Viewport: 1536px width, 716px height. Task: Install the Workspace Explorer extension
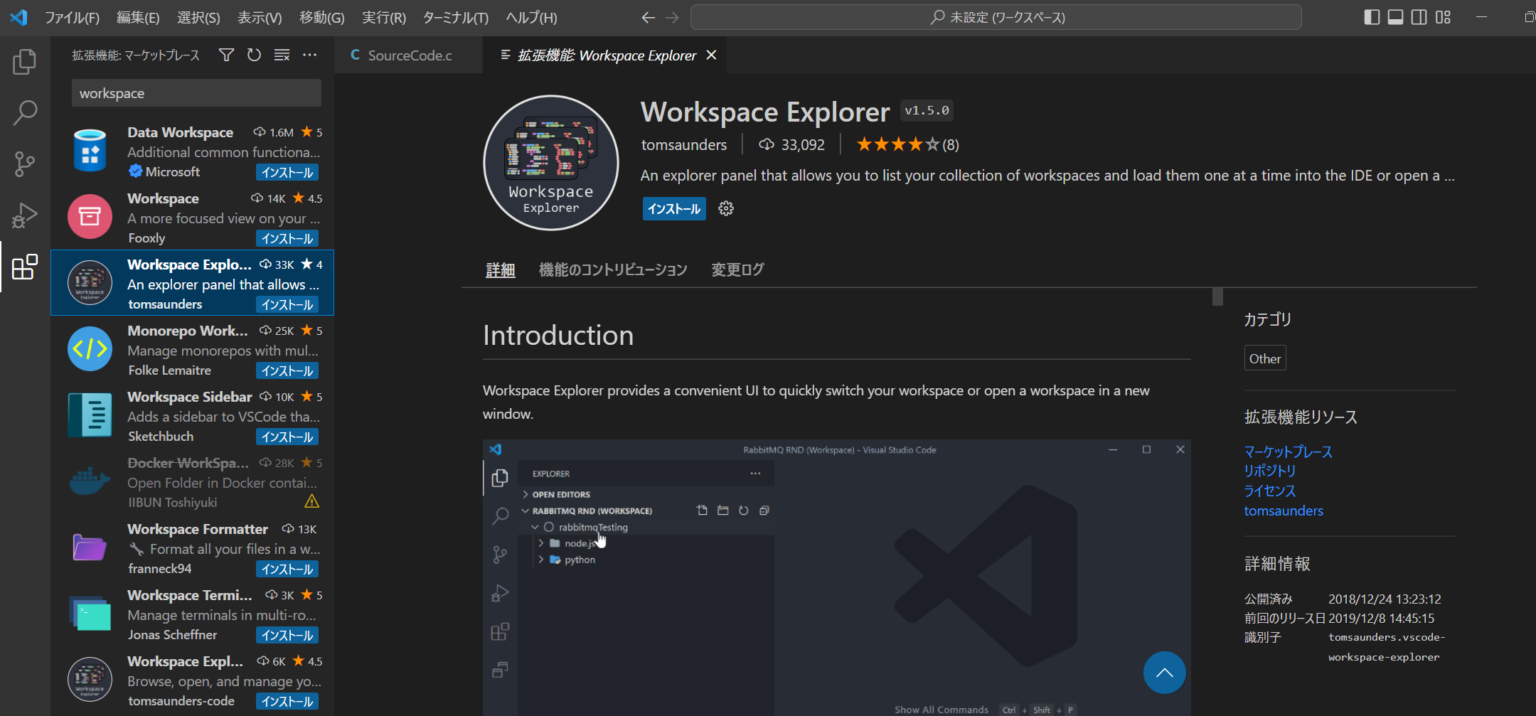(673, 208)
